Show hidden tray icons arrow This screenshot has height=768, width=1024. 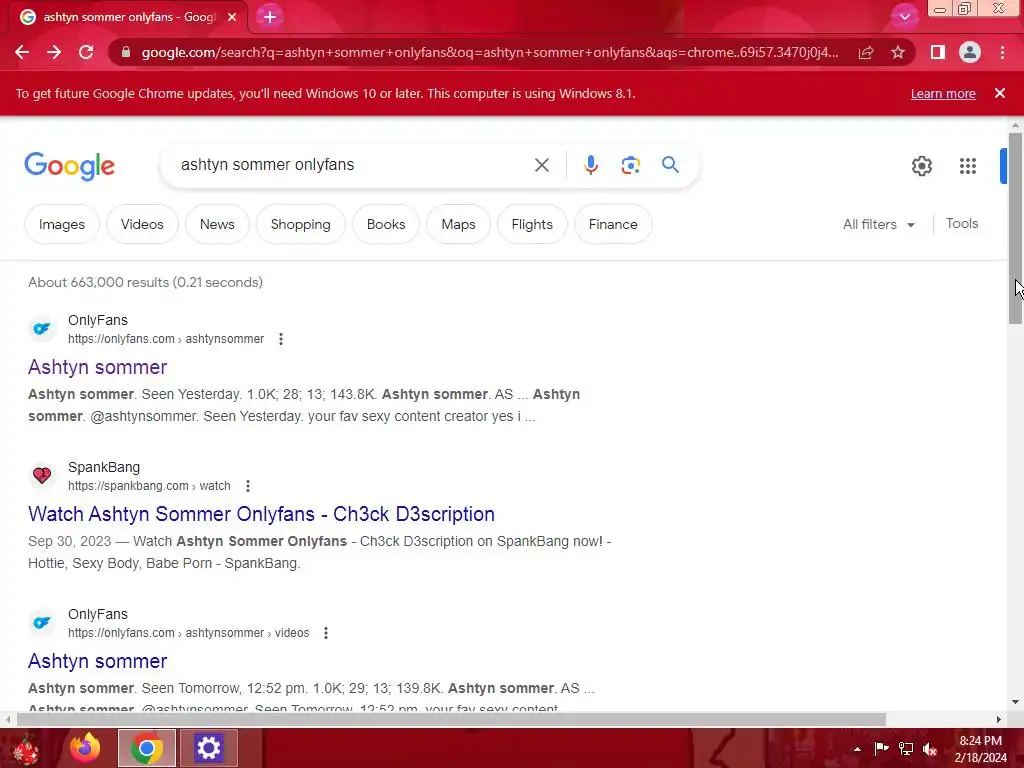point(857,749)
